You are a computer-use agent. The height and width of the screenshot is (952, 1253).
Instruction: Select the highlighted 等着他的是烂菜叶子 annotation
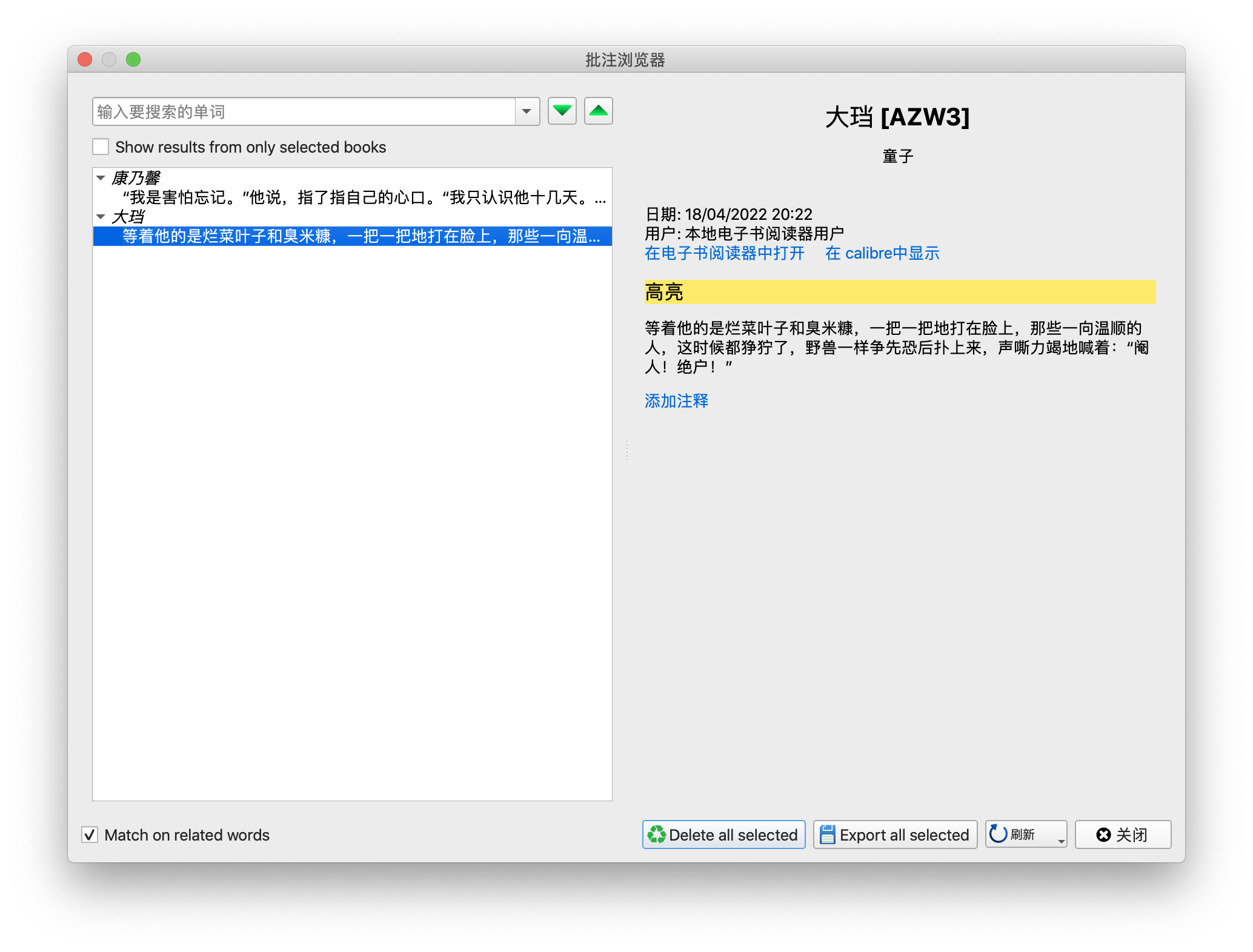(x=361, y=236)
